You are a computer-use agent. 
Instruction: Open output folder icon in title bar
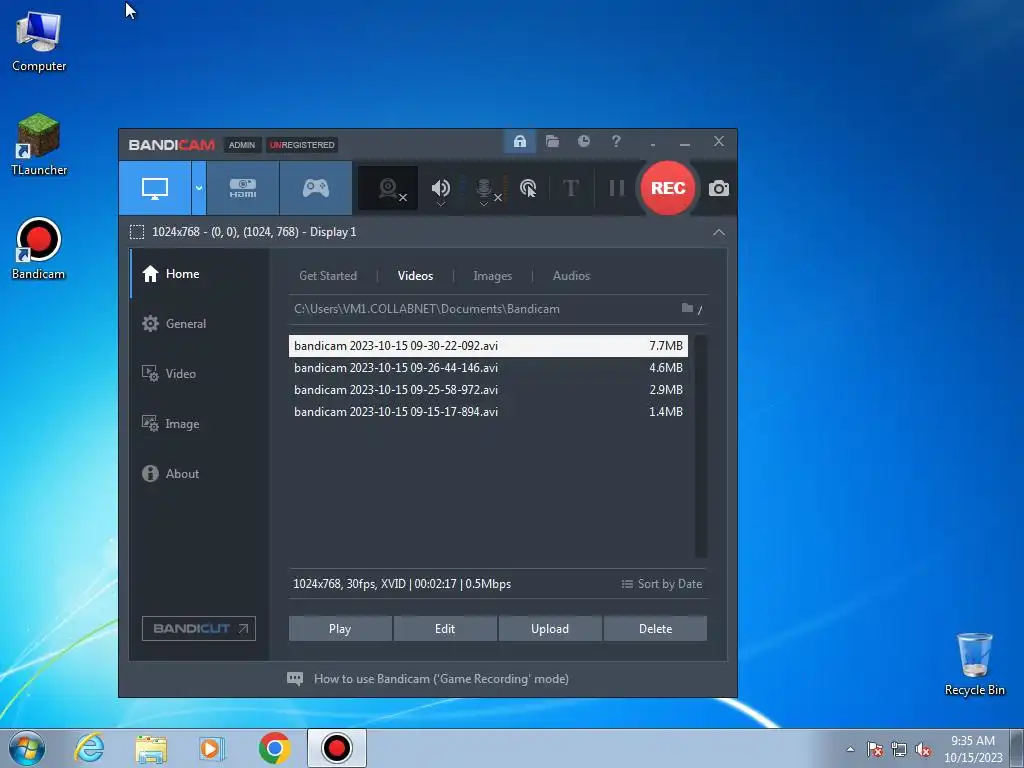tap(552, 141)
